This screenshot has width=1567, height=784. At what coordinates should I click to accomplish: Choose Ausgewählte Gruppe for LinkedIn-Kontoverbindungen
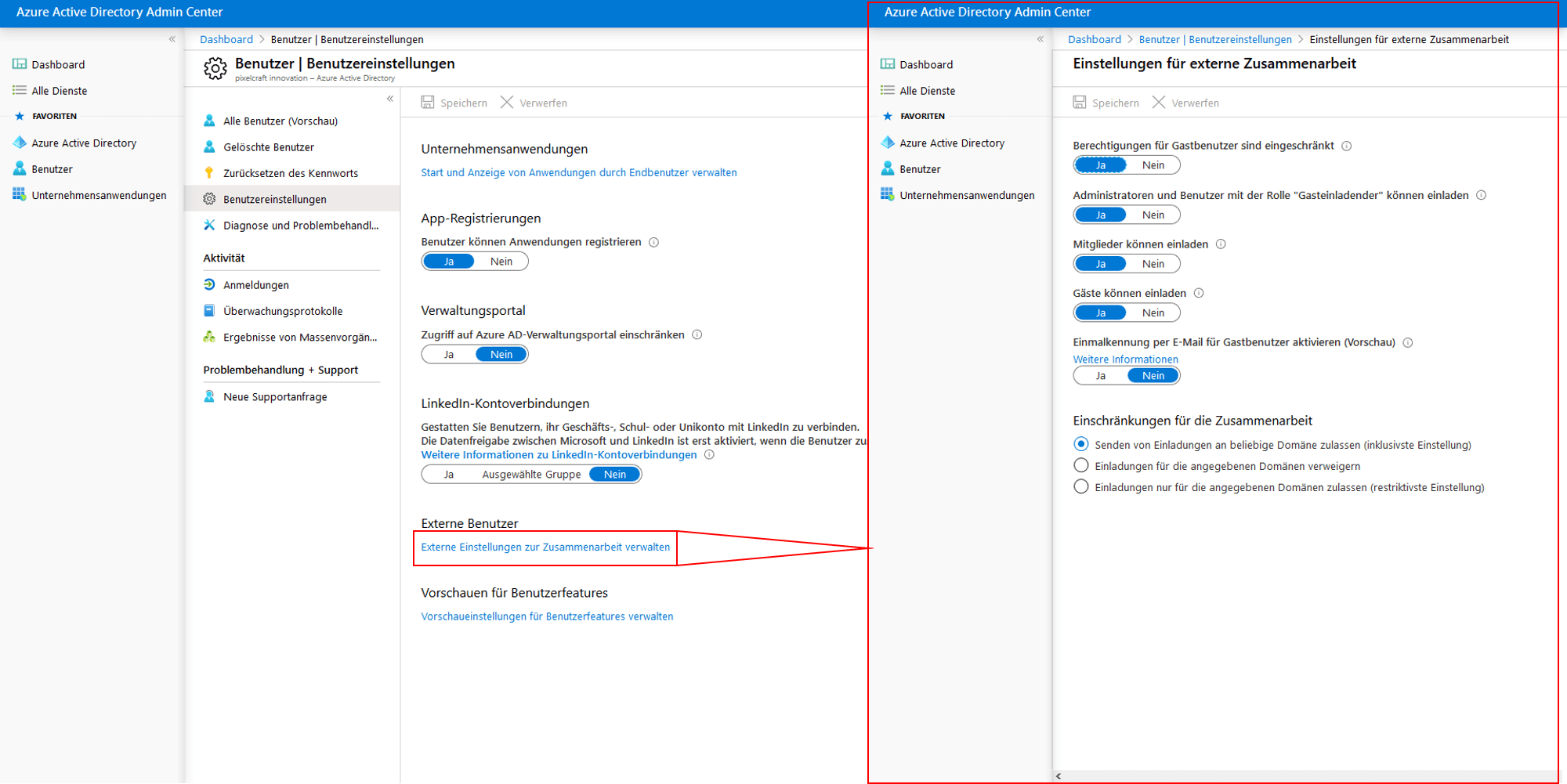click(531, 475)
